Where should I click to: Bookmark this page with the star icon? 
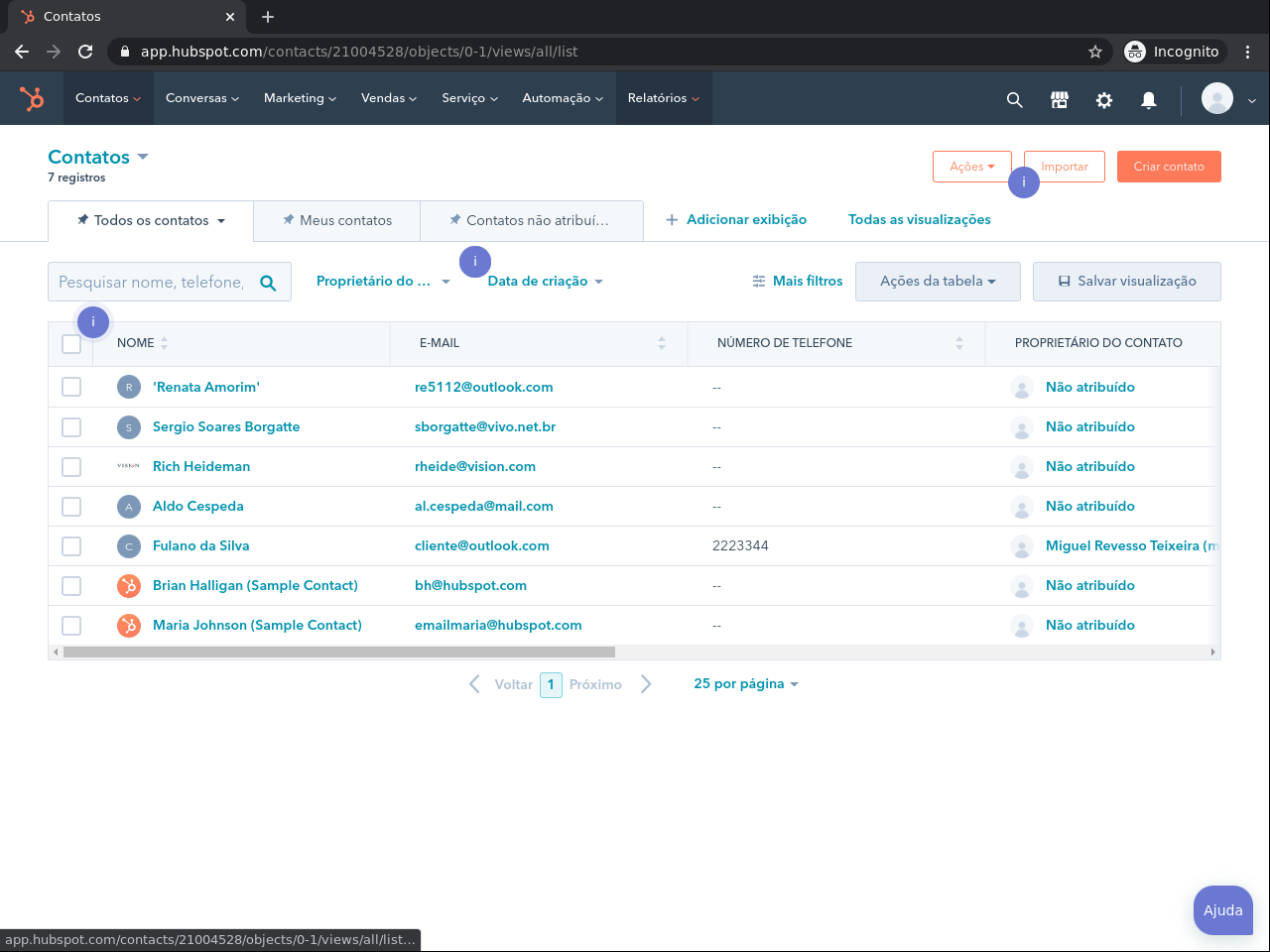pos(1095,52)
